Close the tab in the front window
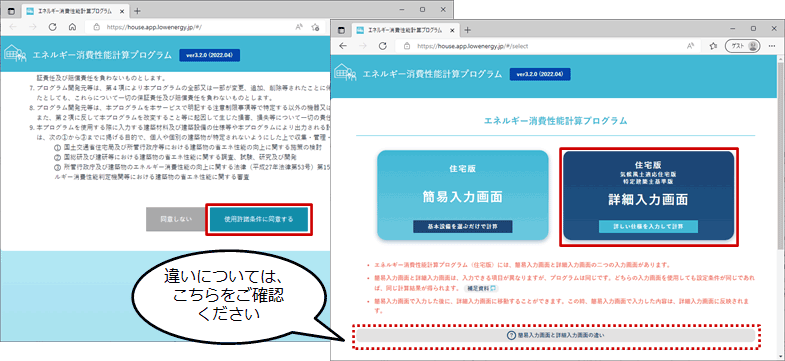The image size is (785, 361). pos(453,30)
